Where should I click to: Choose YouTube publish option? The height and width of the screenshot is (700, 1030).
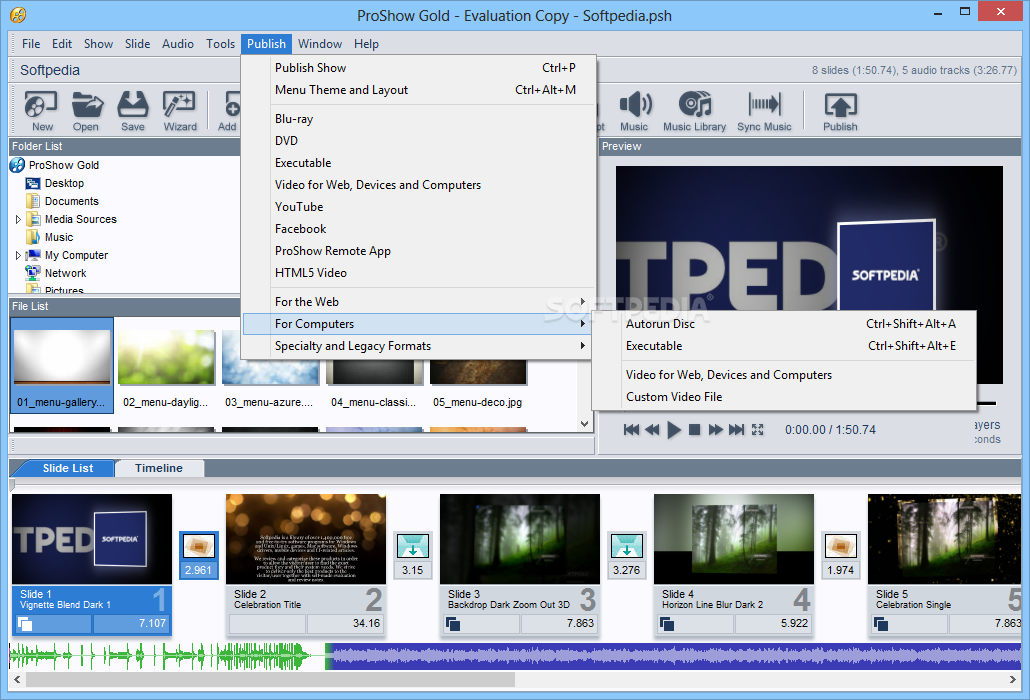tap(419, 207)
